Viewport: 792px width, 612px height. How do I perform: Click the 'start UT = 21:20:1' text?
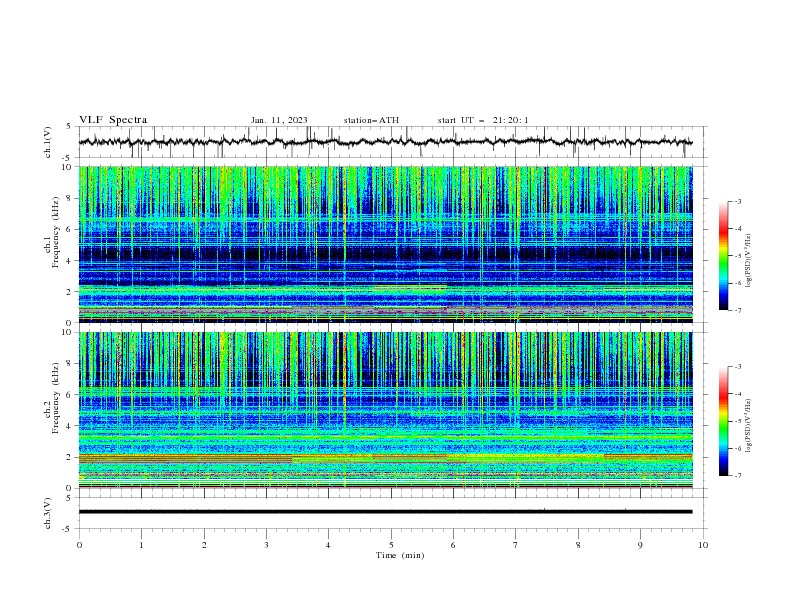(483, 120)
